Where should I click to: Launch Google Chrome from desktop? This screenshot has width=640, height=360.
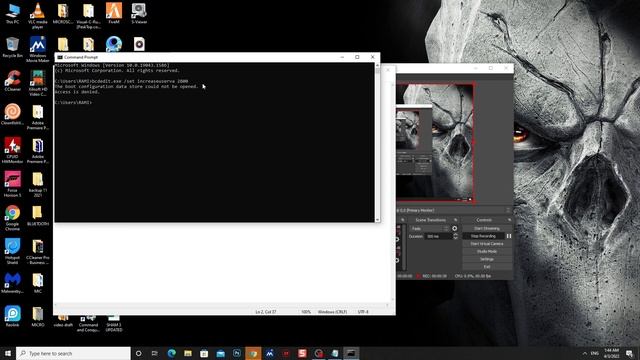pyautogui.click(x=12, y=218)
